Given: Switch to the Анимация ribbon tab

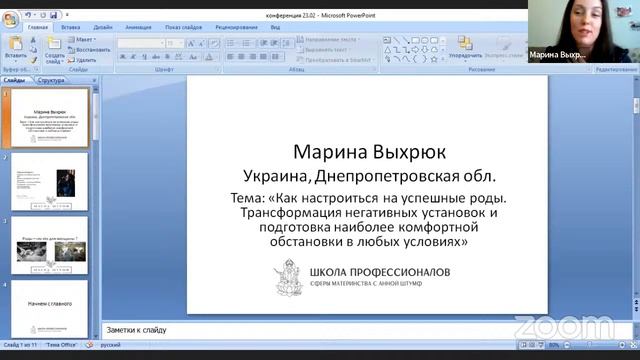Looking at the screenshot, I should pyautogui.click(x=138, y=27).
